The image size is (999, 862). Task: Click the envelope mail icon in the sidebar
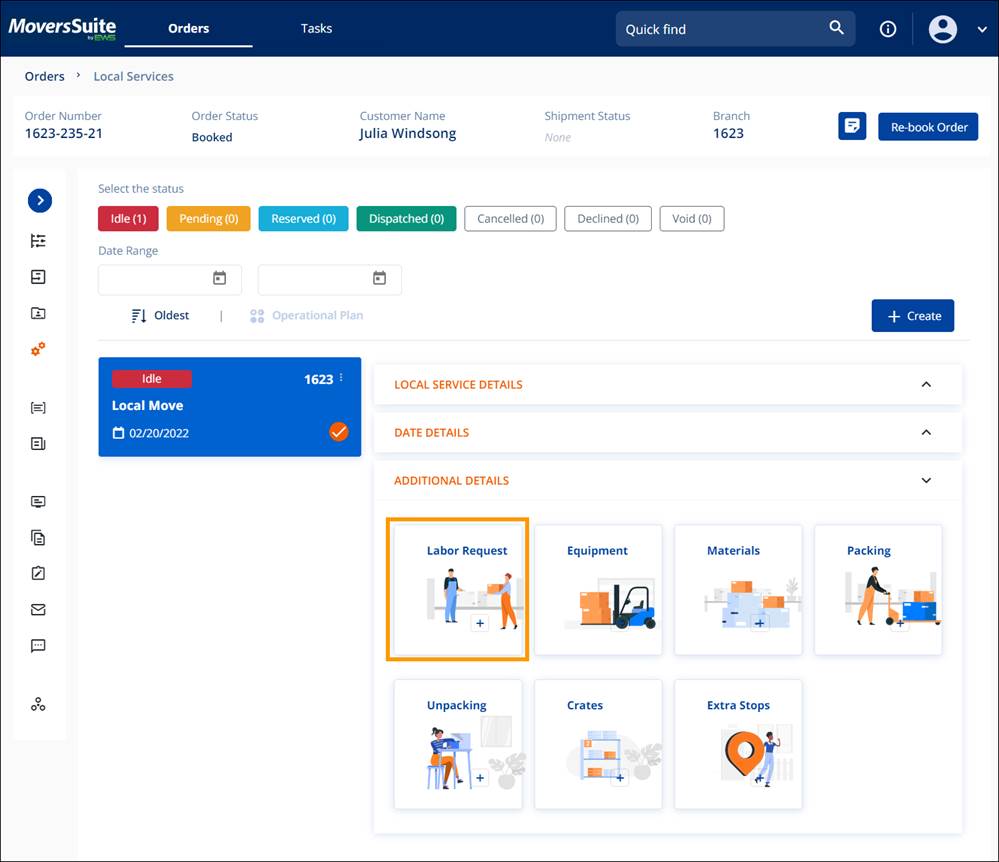click(x=38, y=609)
